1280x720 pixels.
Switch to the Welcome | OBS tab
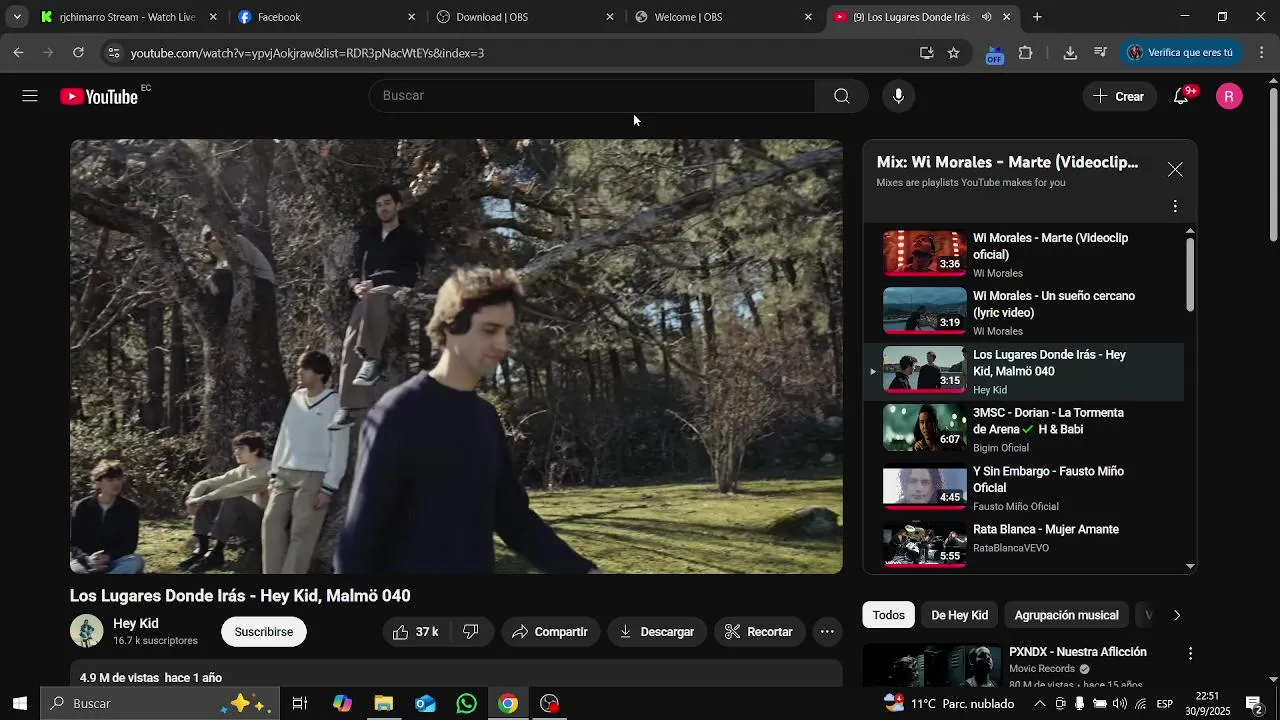click(x=724, y=17)
